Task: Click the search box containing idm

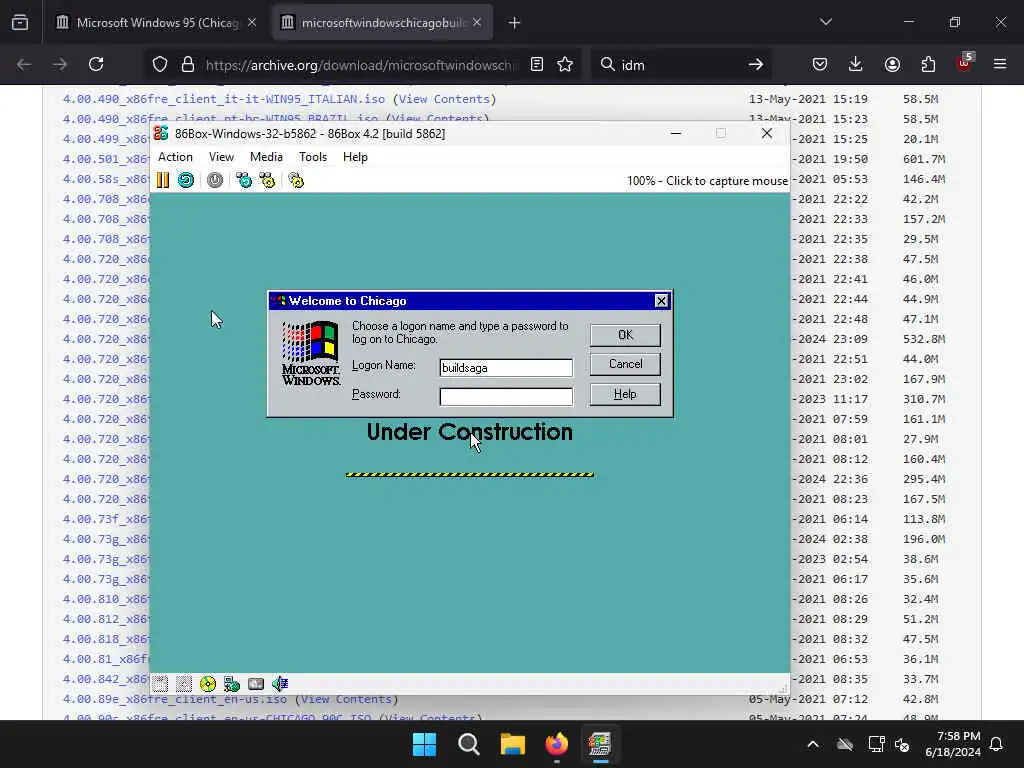Action: pos(679,65)
